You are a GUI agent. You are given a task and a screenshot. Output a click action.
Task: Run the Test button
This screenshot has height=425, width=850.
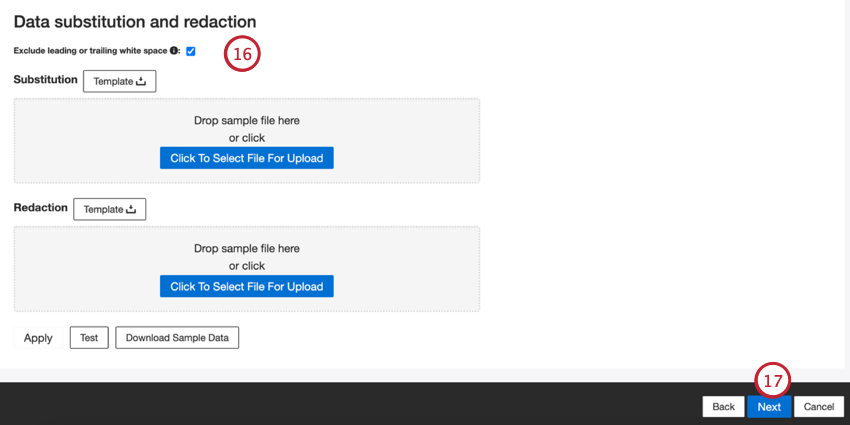tap(89, 338)
